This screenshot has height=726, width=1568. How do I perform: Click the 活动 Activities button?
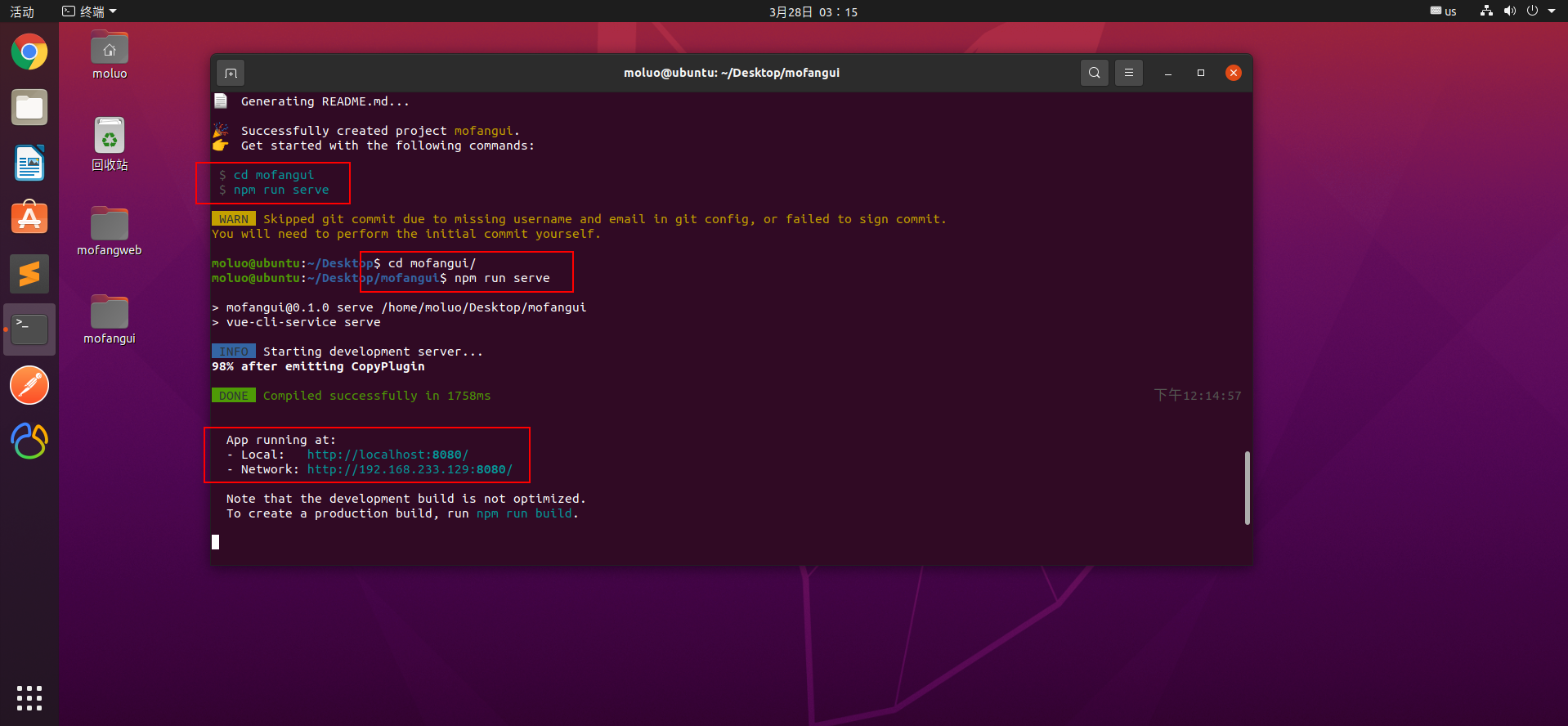22,11
